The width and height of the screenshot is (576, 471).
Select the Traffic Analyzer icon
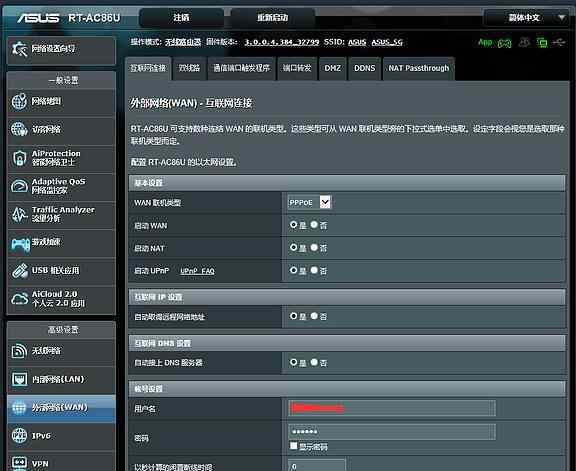tap(19, 214)
